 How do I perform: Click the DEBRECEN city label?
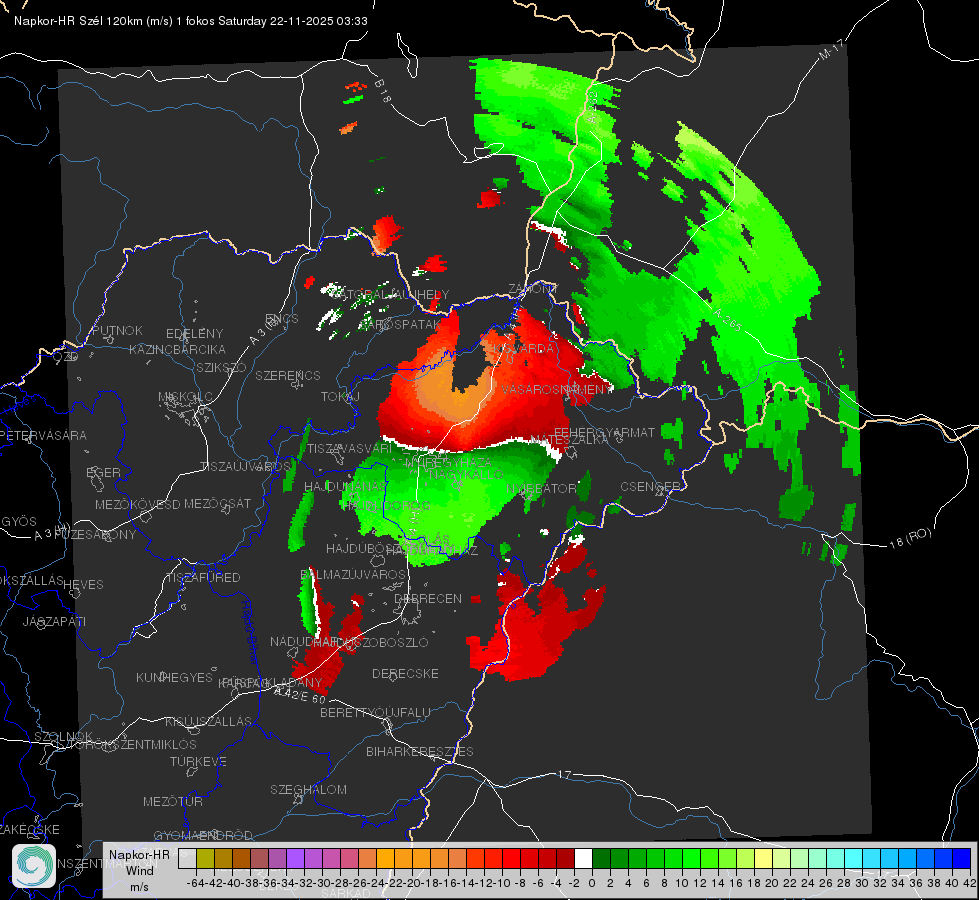(x=428, y=598)
